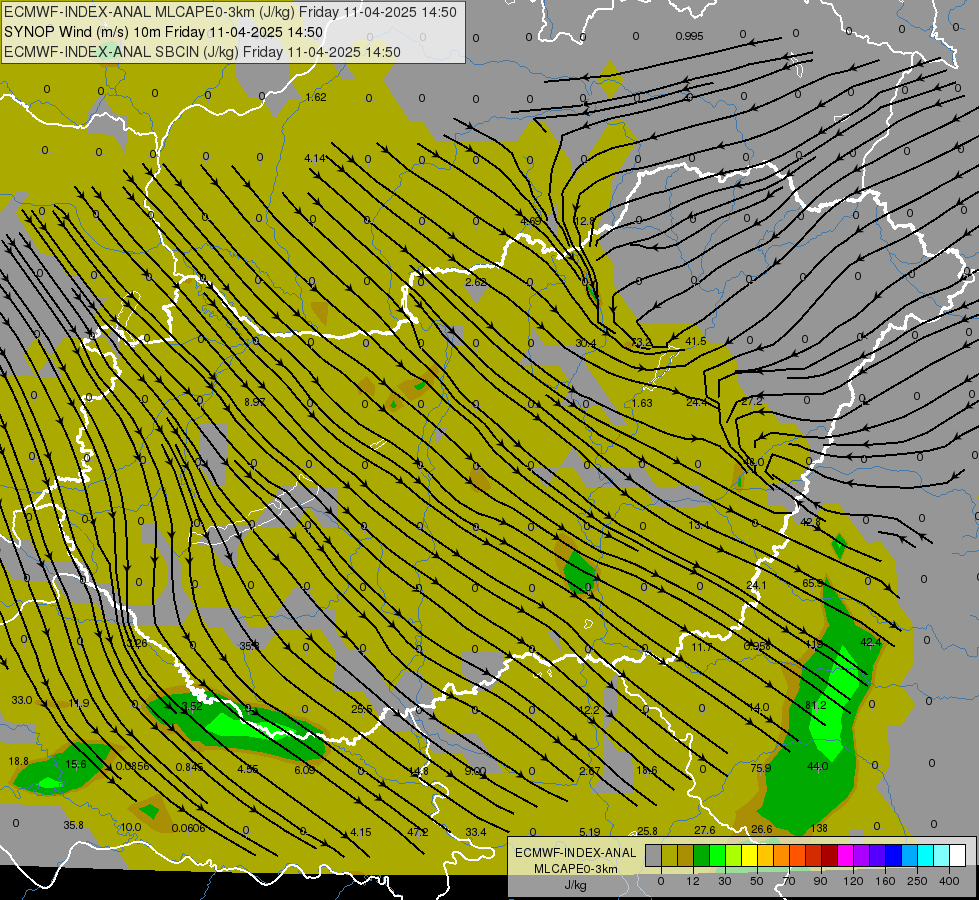The height and width of the screenshot is (900, 979).
Task: Click the 73.2 map value
Action: pos(641,343)
